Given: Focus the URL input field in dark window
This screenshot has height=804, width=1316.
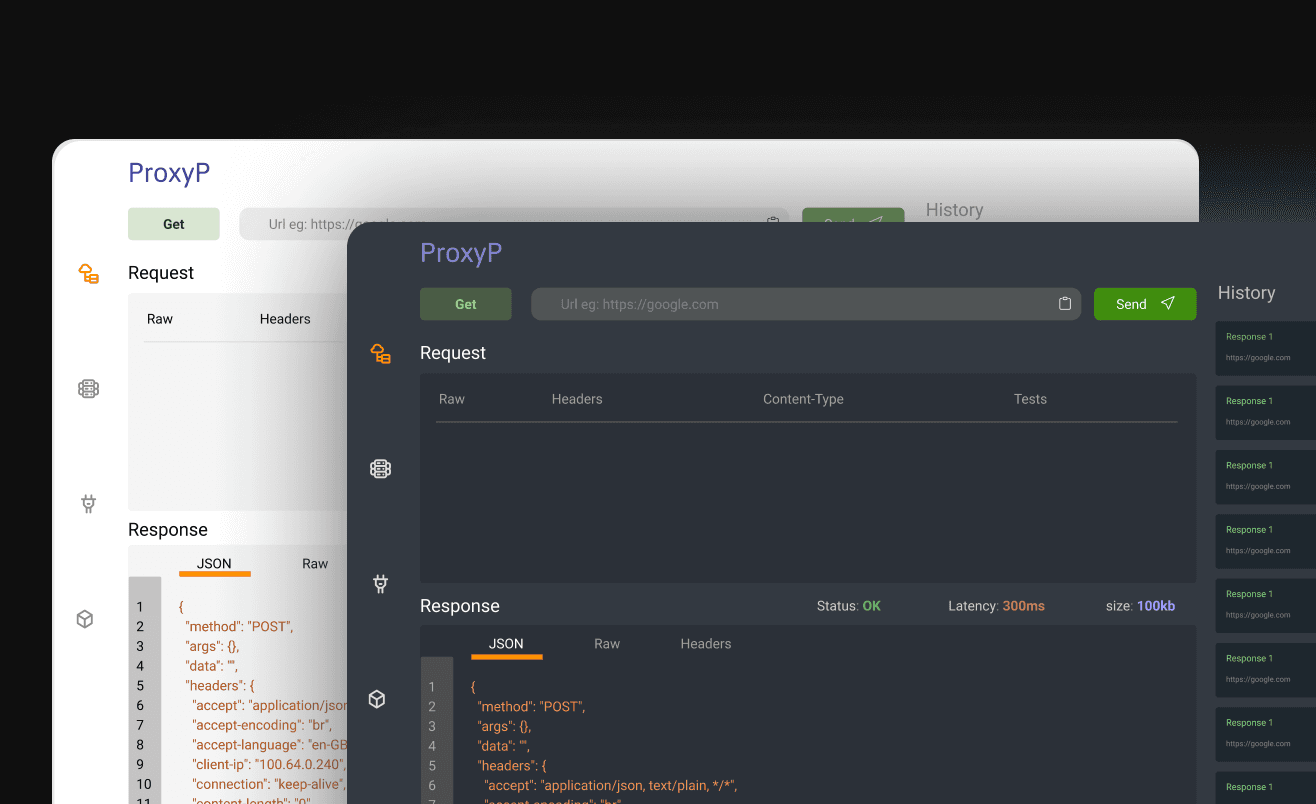Looking at the screenshot, I should [806, 304].
